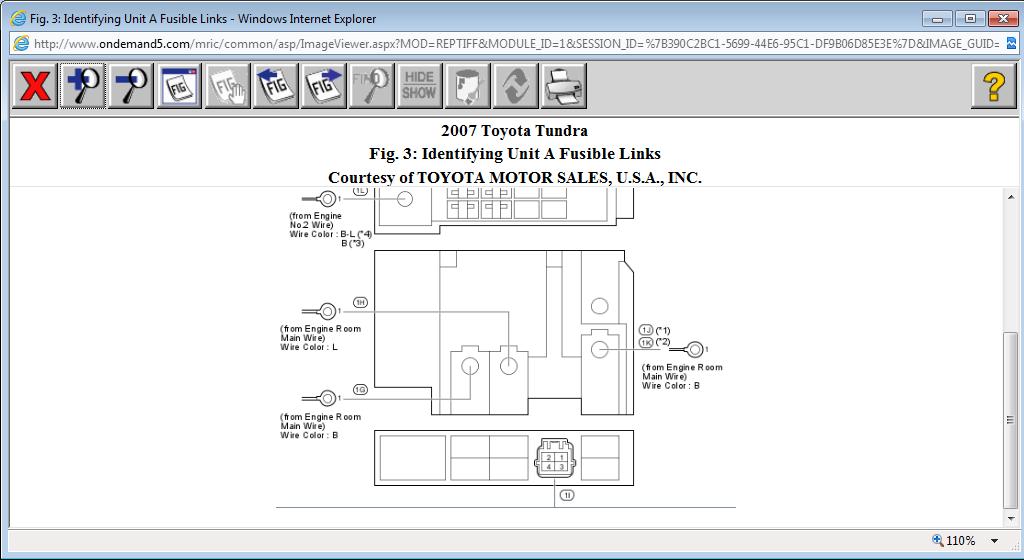Open the zoom level dropdown arrow
The width and height of the screenshot is (1024, 560).
pyautogui.click(x=994, y=541)
